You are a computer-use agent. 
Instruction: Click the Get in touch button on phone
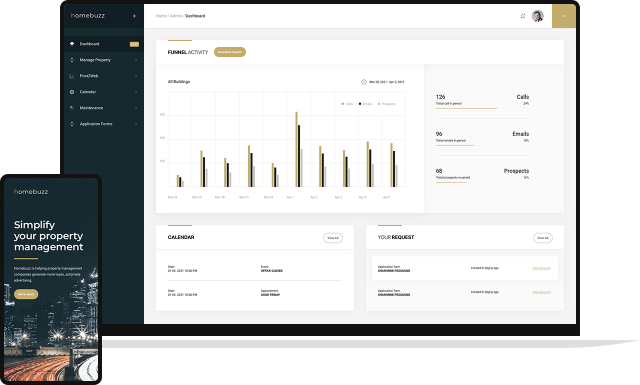click(26, 294)
